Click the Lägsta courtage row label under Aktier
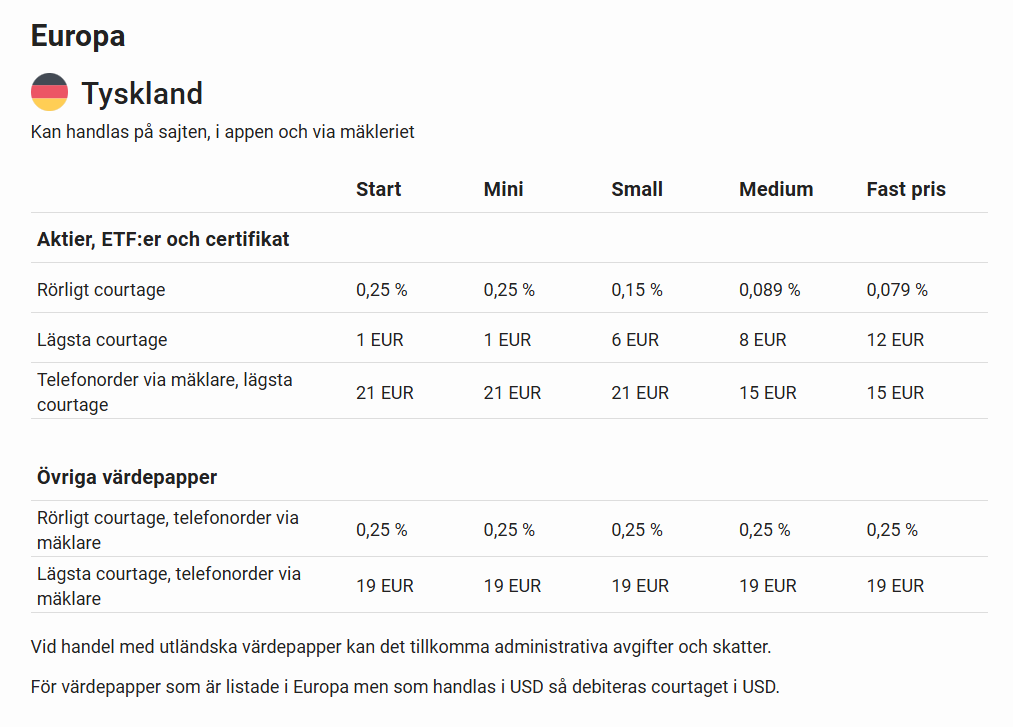Image resolution: width=1013 pixels, height=727 pixels. coord(102,340)
